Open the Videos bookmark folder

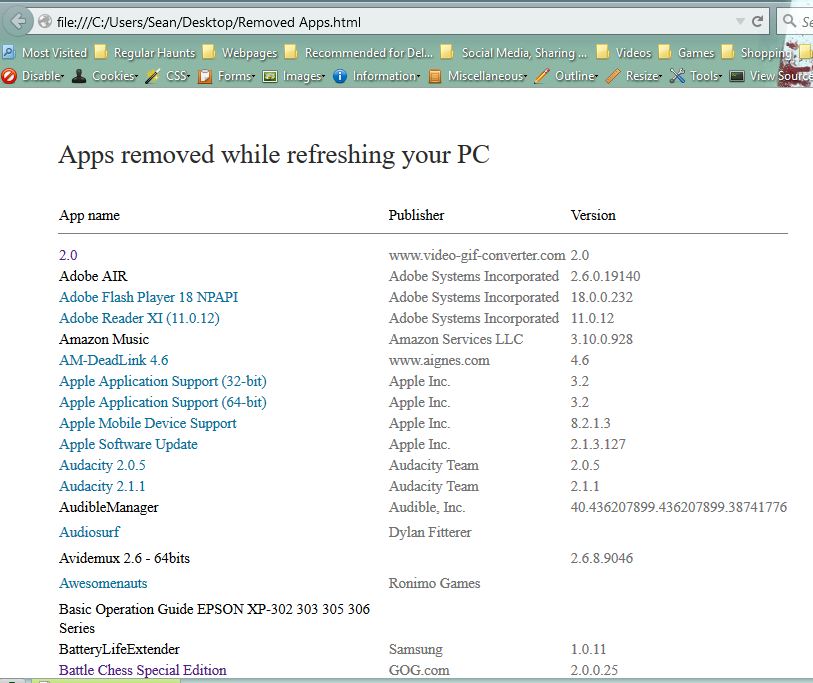[624, 52]
